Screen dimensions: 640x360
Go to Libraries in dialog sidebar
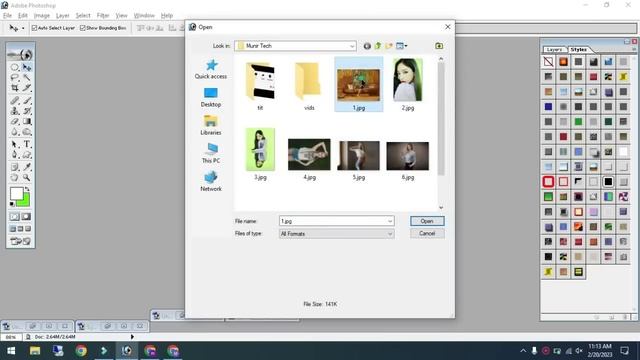[211, 125]
